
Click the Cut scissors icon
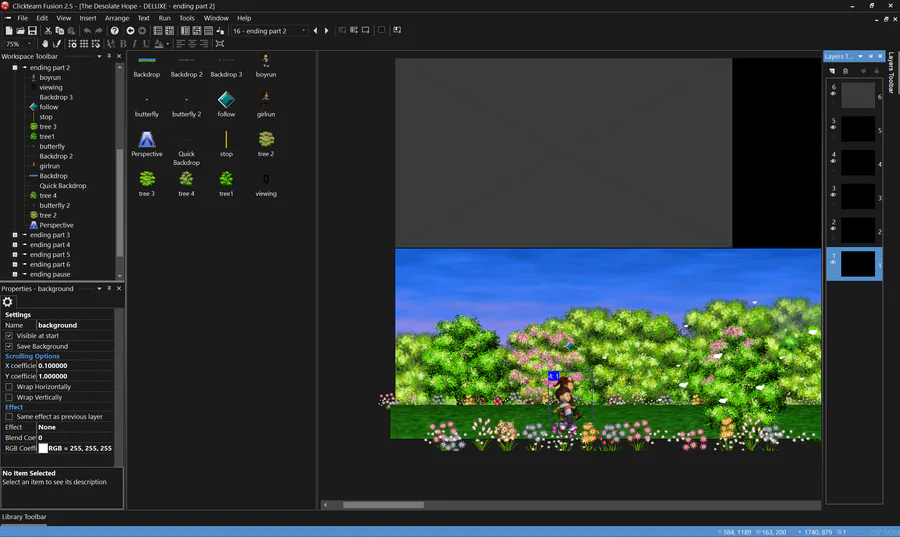coord(48,30)
